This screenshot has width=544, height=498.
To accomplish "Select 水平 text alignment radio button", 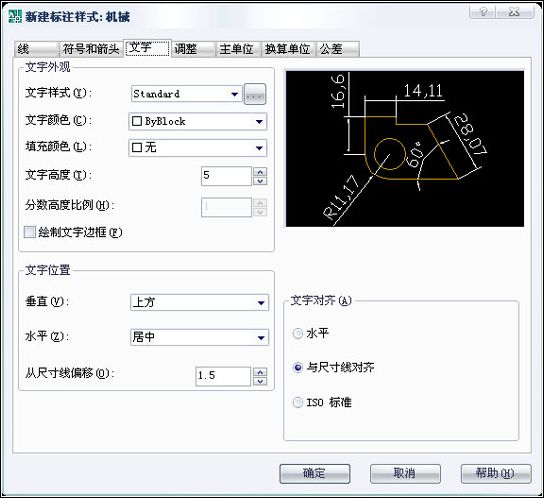I will [x=298, y=334].
